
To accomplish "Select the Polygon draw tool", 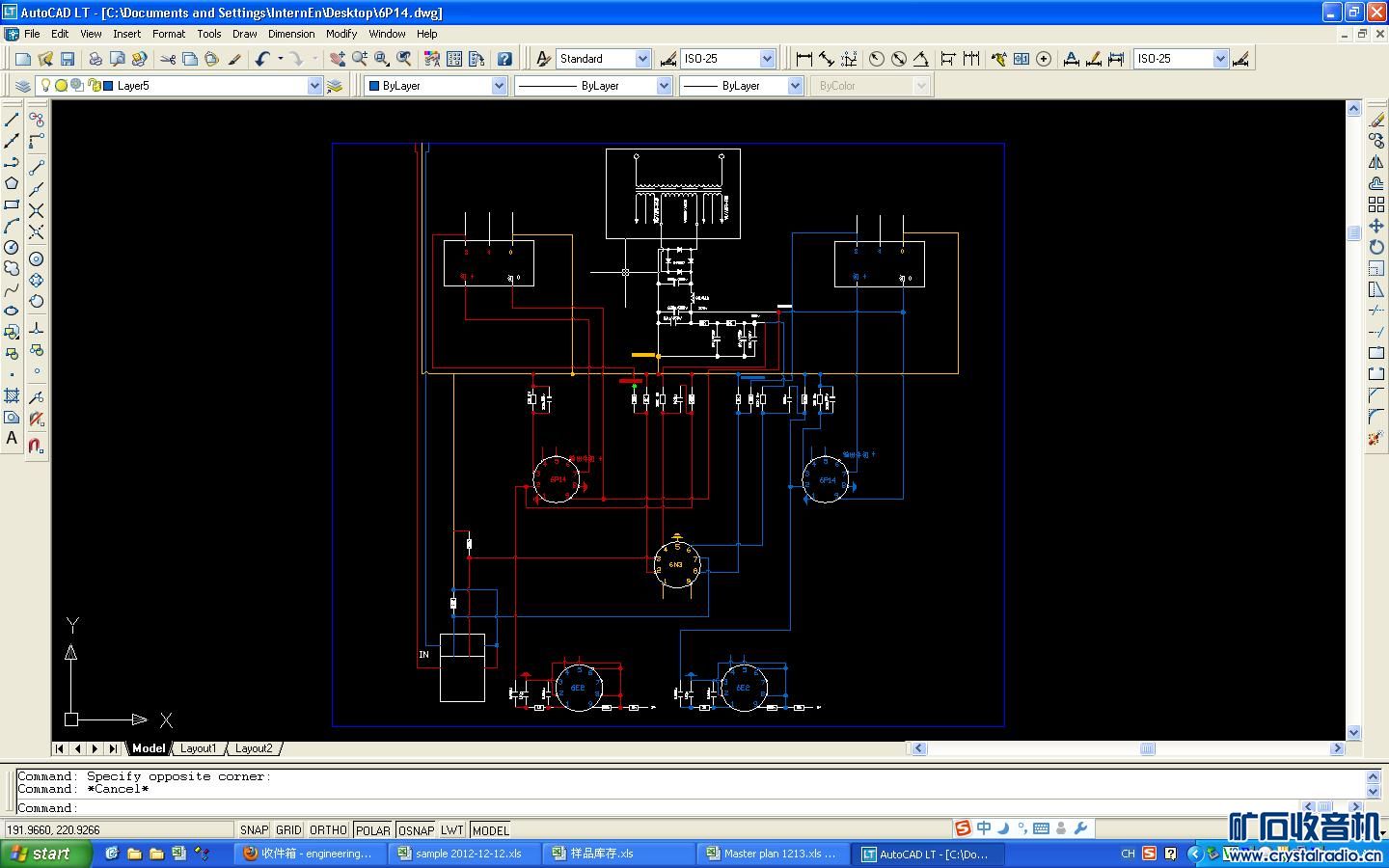I will 12,183.
